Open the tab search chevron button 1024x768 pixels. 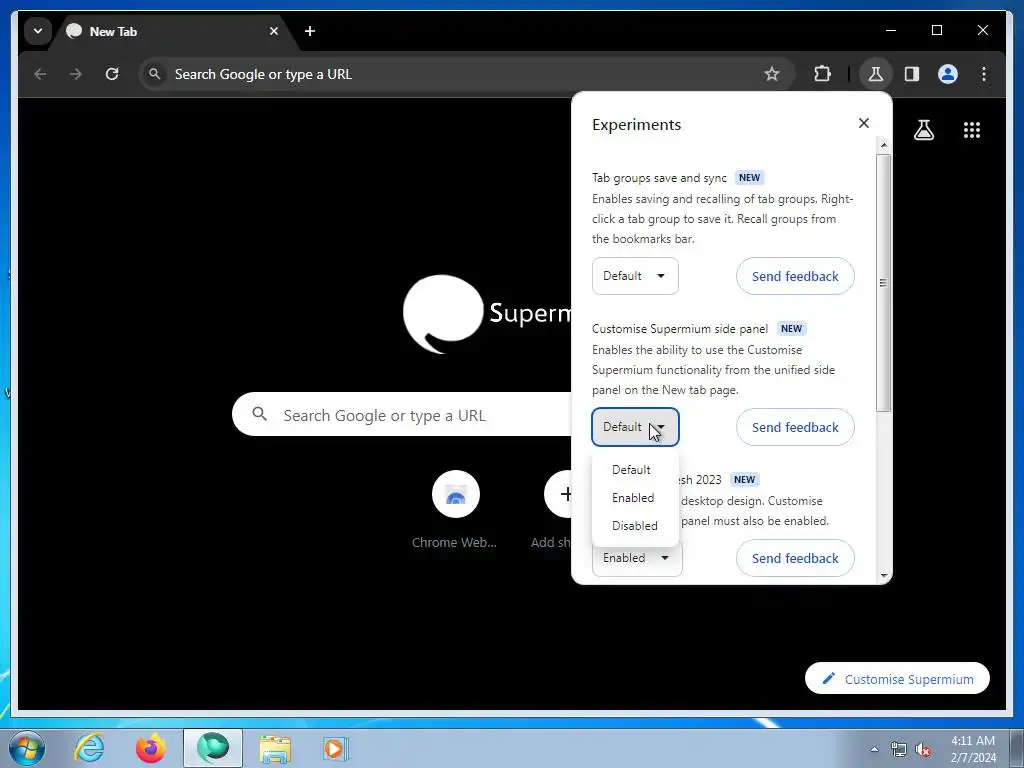click(38, 31)
